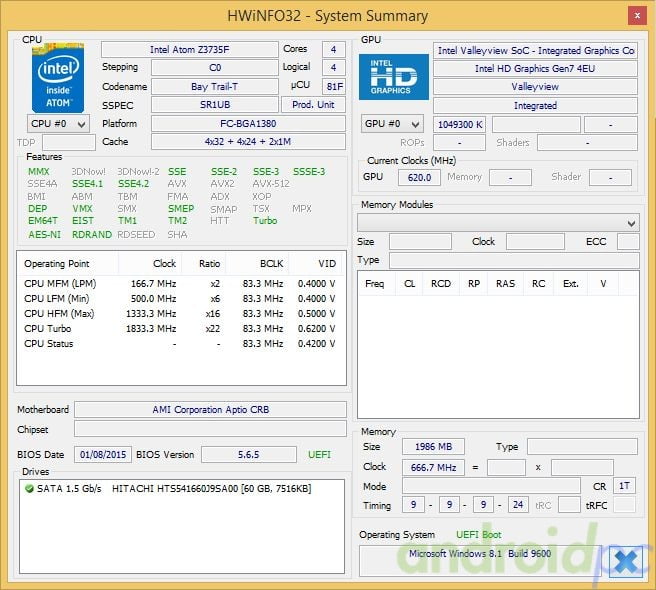Select the CPU Turbo row

click(x=181, y=328)
